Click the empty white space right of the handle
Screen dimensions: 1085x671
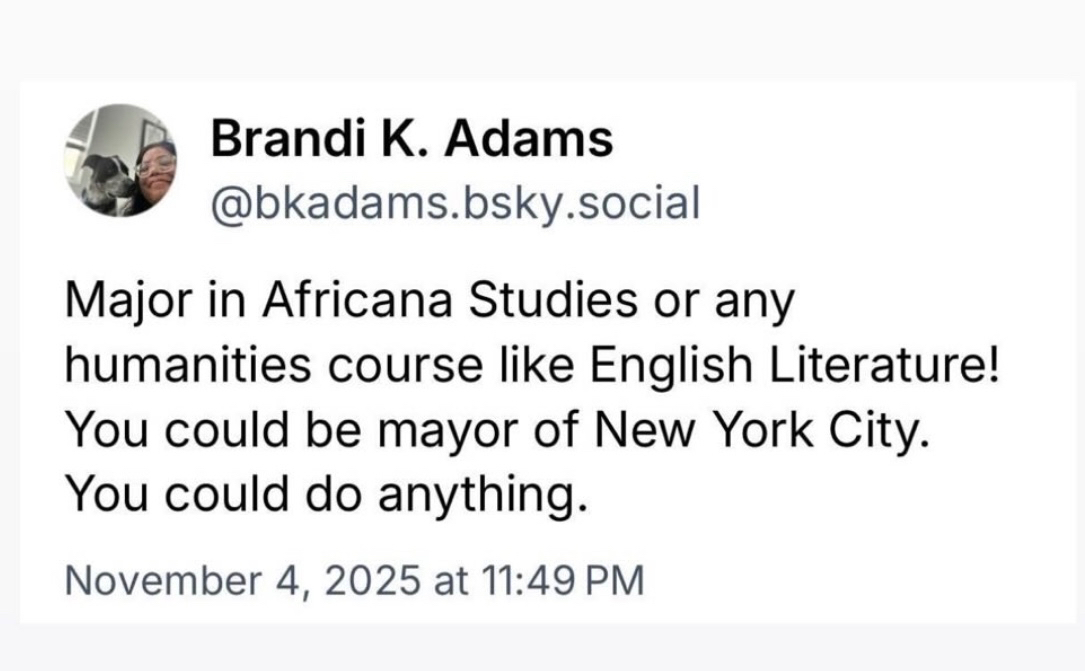[x=880, y=203]
